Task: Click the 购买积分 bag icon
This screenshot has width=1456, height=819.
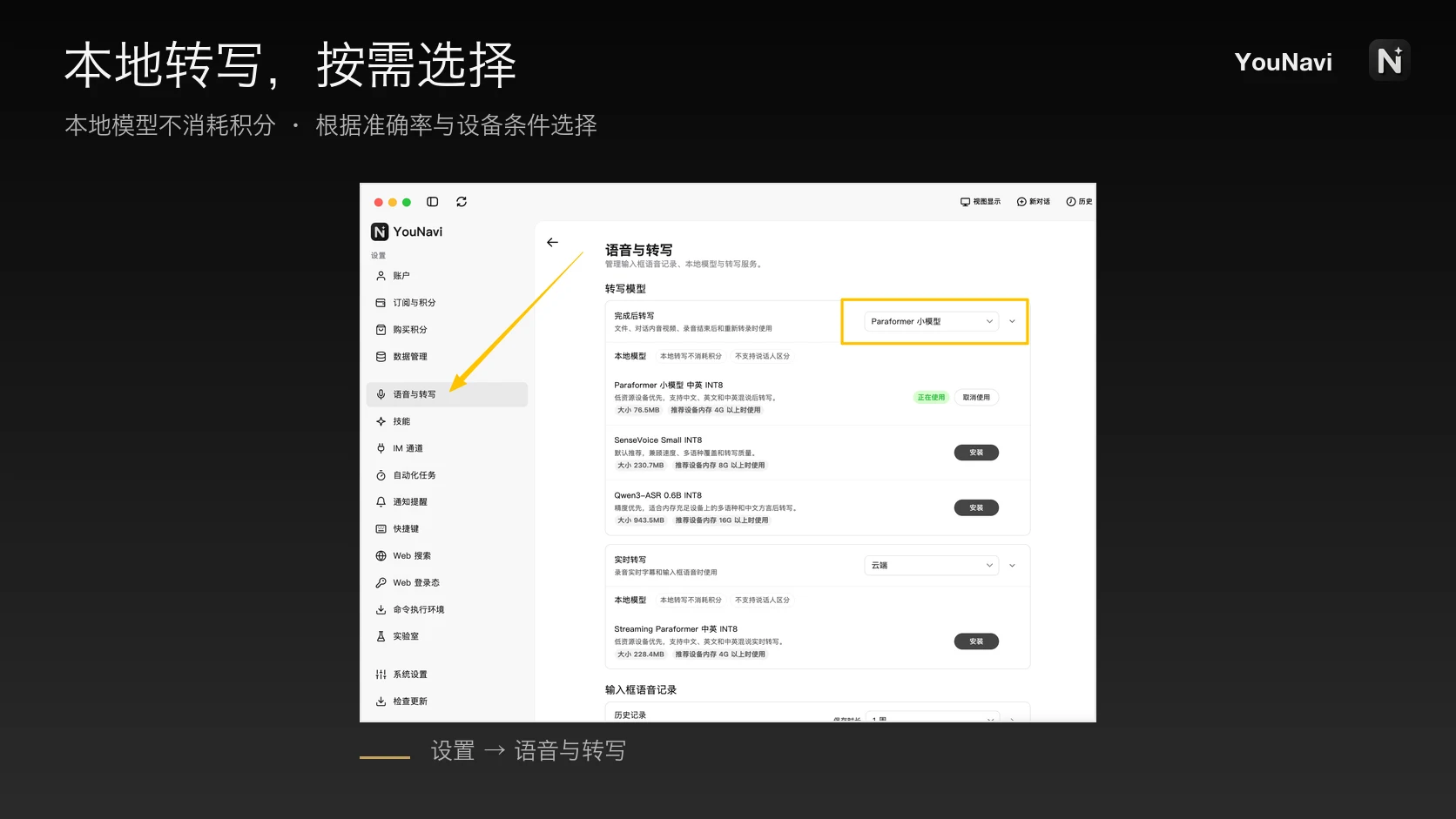Action: [x=381, y=330]
